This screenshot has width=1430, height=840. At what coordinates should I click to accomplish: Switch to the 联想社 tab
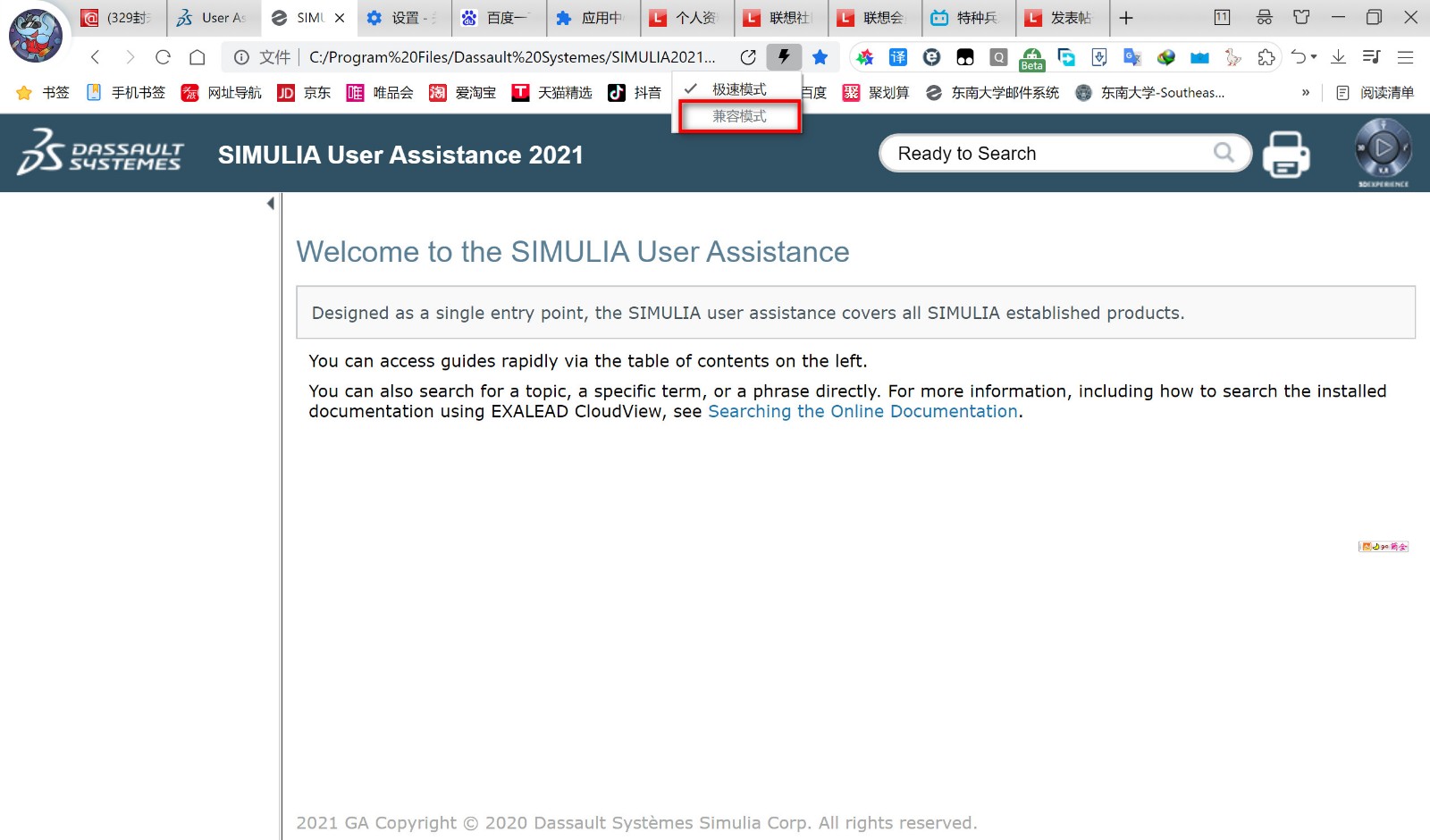point(780,18)
